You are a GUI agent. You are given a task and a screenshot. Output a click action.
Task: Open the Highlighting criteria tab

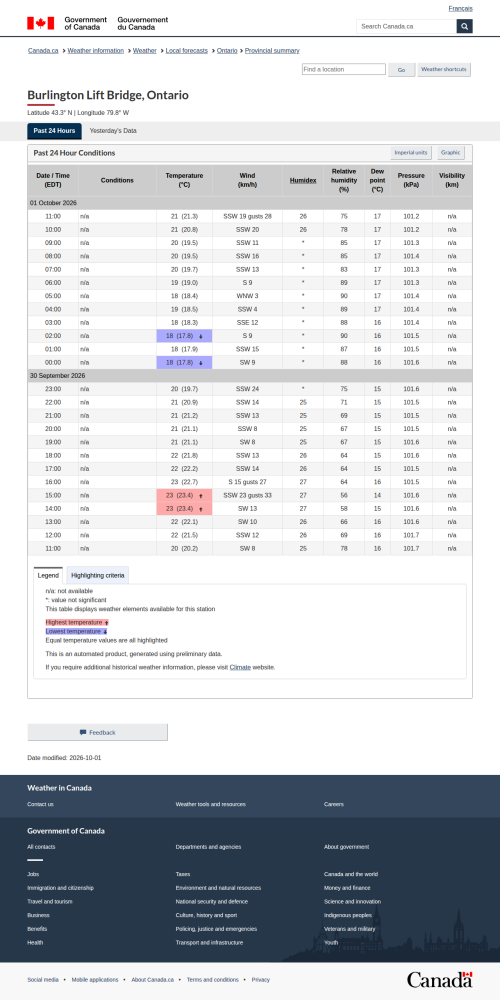coord(98,575)
